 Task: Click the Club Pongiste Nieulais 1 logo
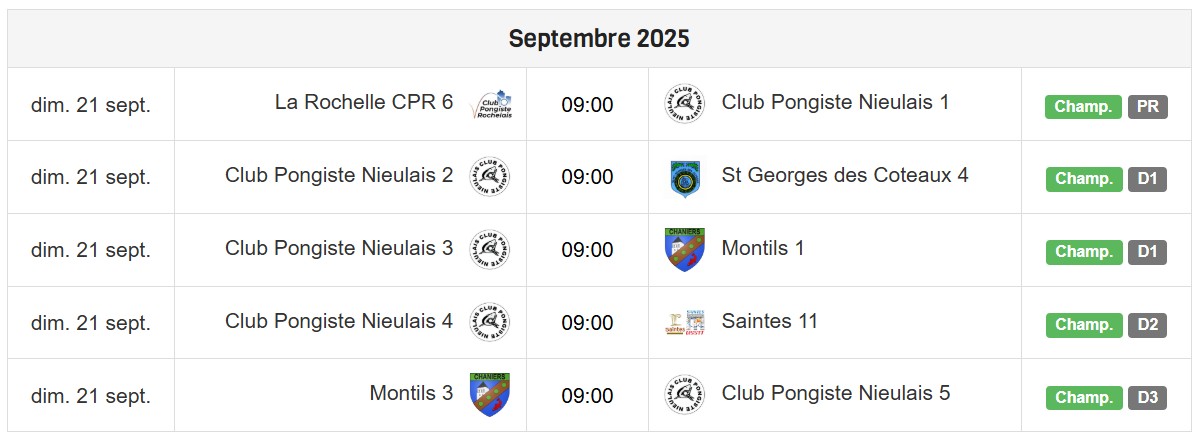(x=684, y=104)
